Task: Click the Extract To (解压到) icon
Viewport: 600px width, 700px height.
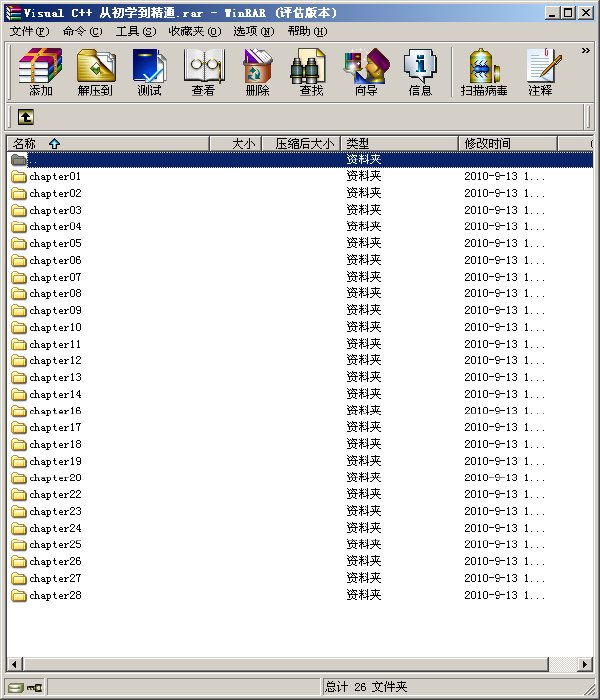Action: [x=95, y=72]
